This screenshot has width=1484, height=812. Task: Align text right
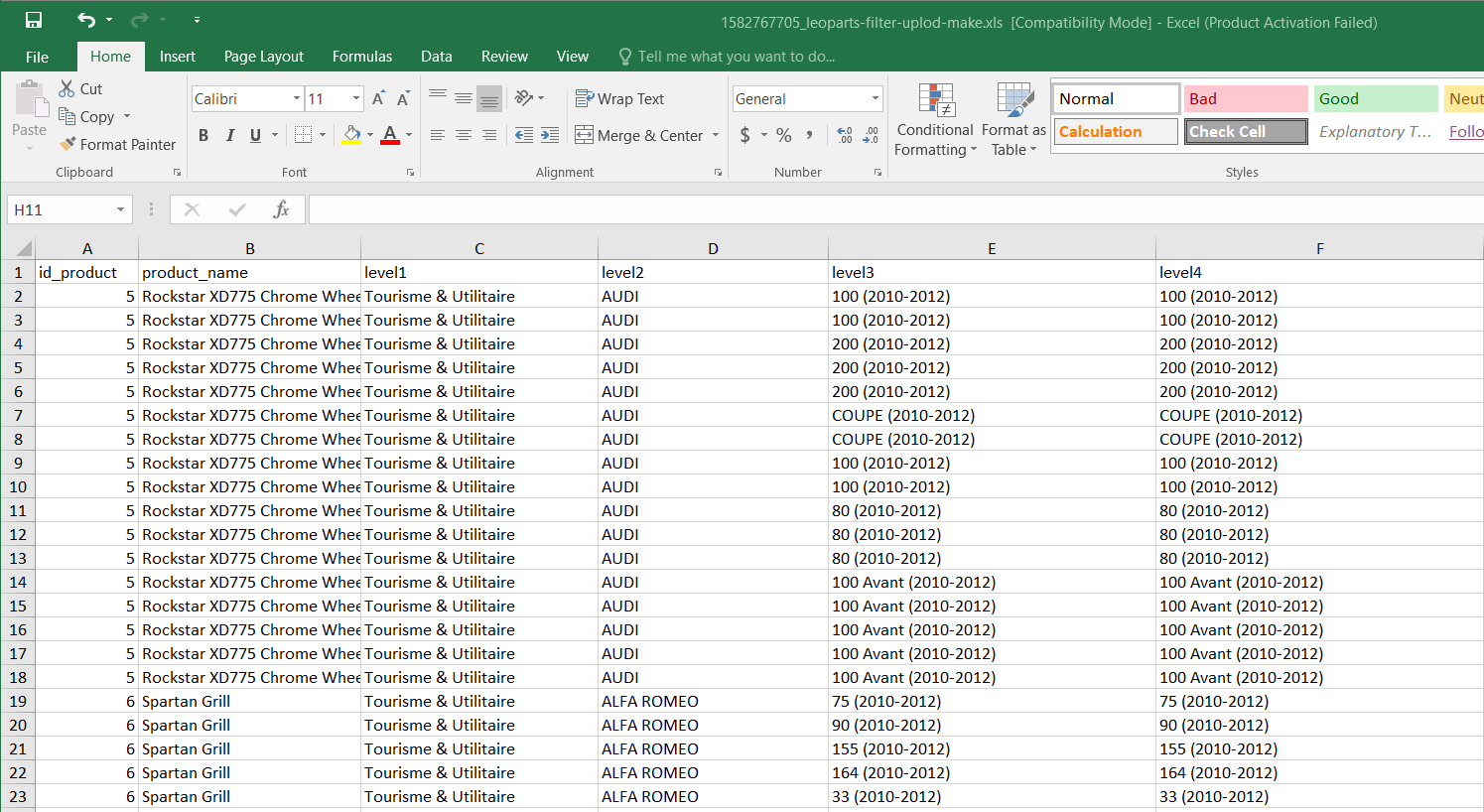tap(489, 135)
